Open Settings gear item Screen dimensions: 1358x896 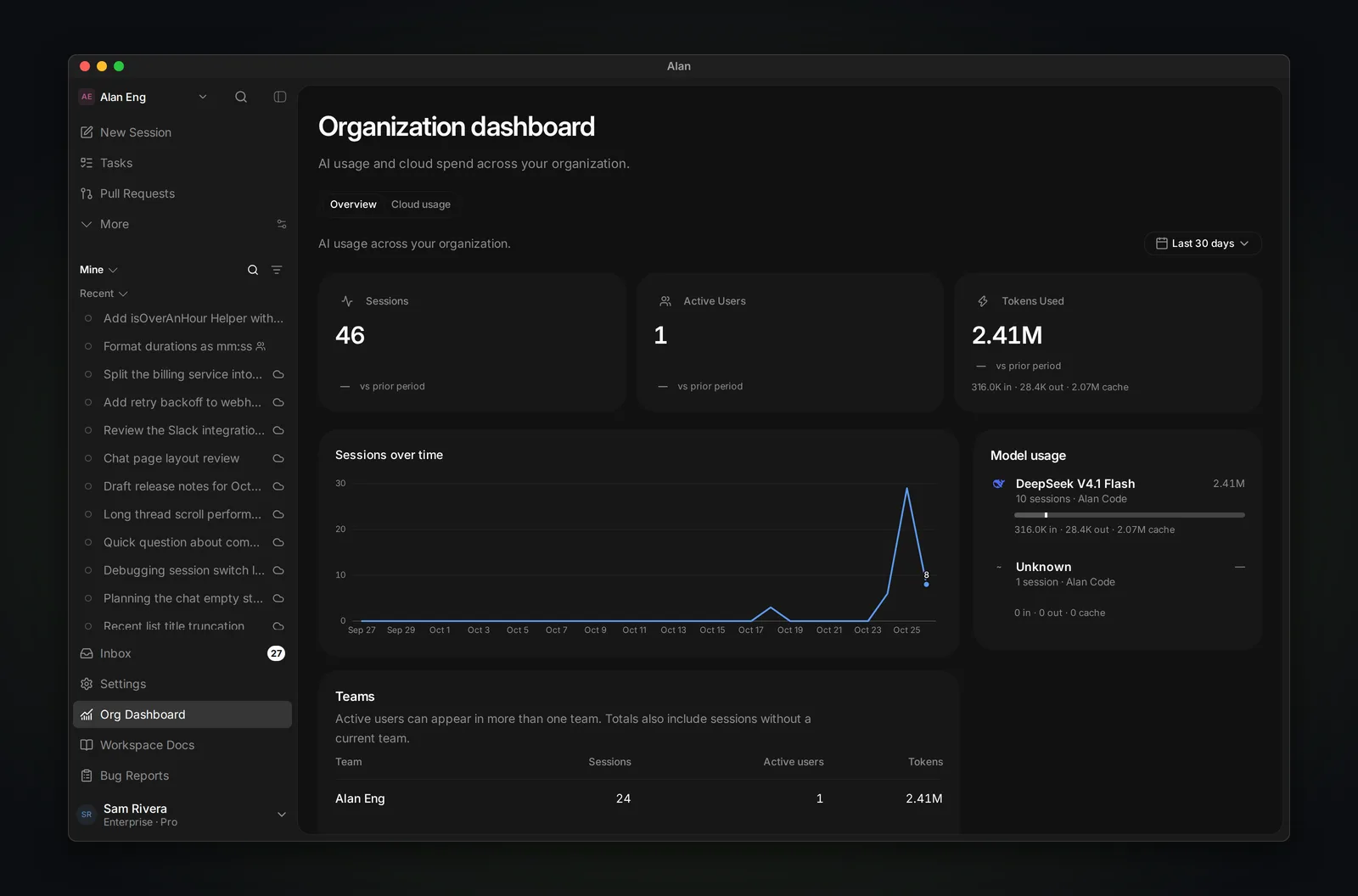[x=182, y=684]
